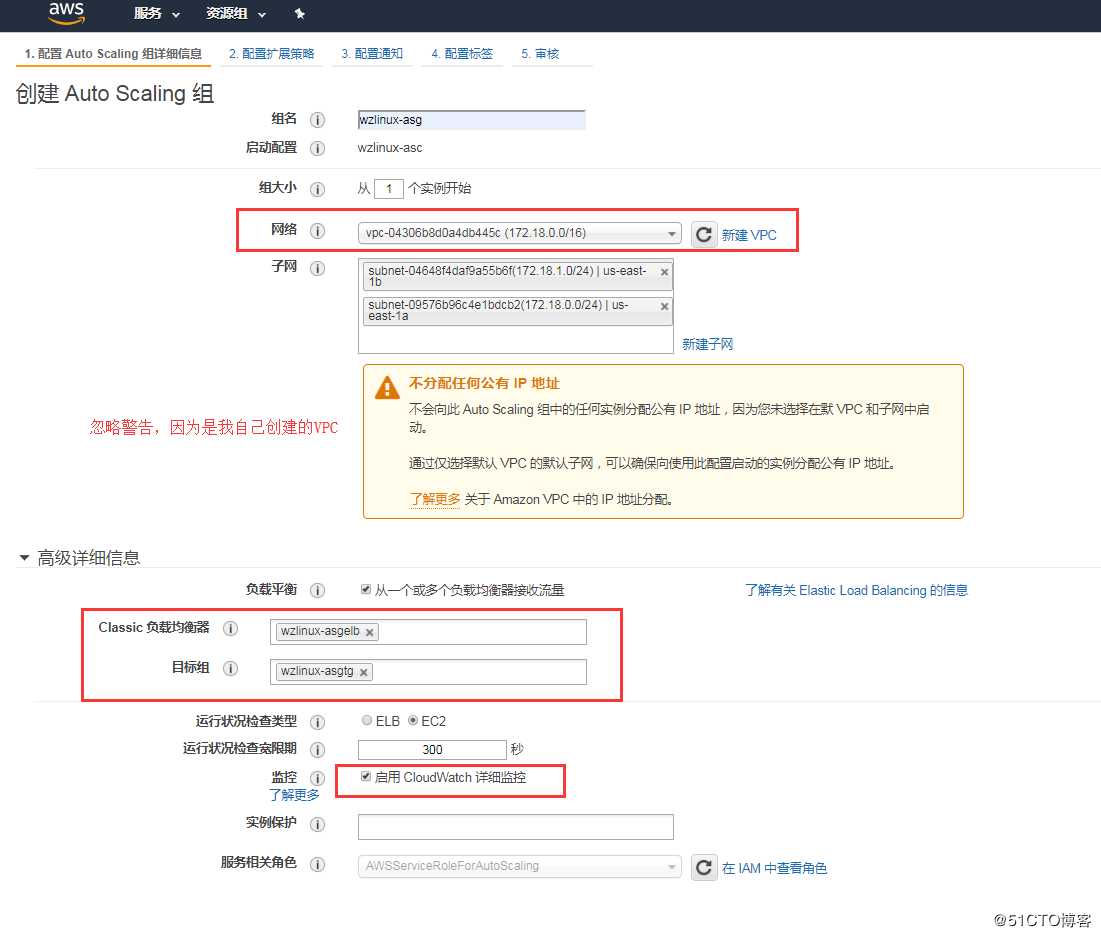Go to step 4 配置标签 tab
This screenshot has height=937, width=1101.
click(462, 54)
